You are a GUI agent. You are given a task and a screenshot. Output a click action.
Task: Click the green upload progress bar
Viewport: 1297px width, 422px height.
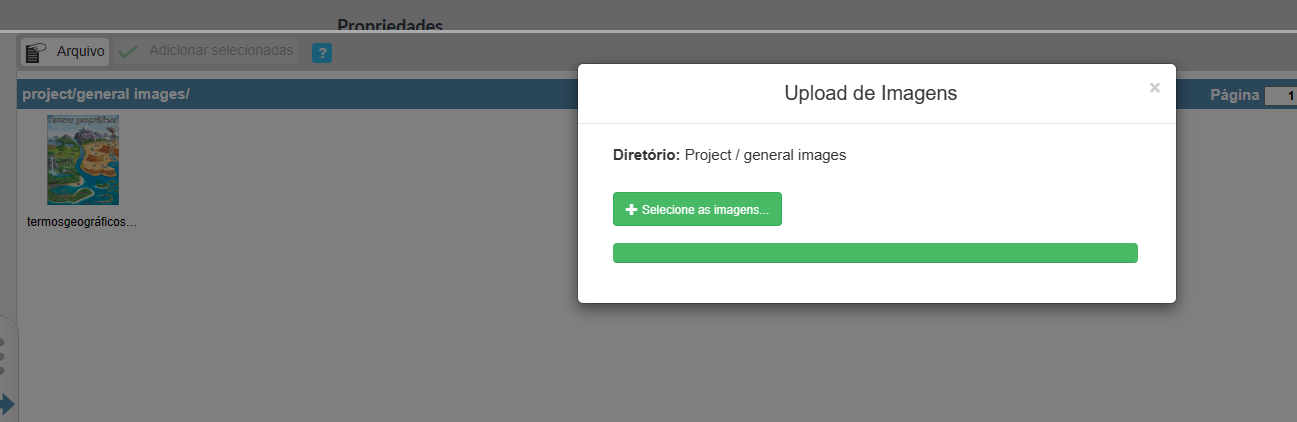click(x=875, y=253)
